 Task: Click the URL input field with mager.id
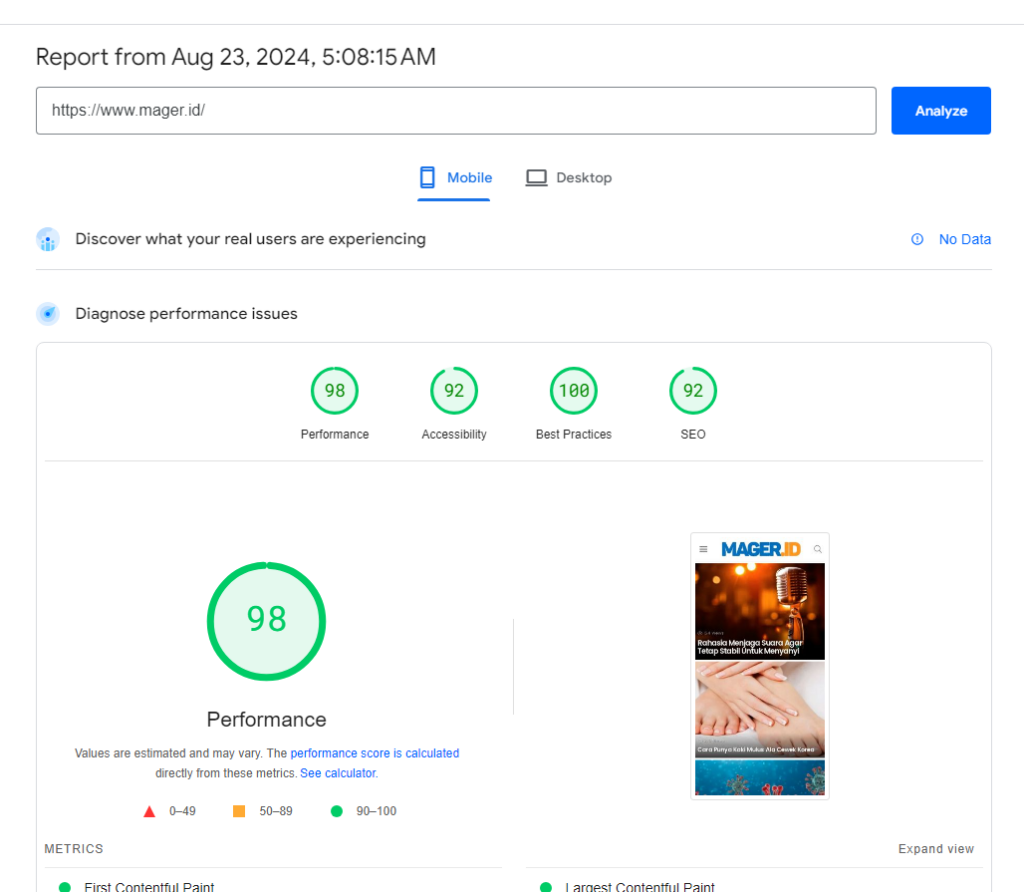click(455, 111)
